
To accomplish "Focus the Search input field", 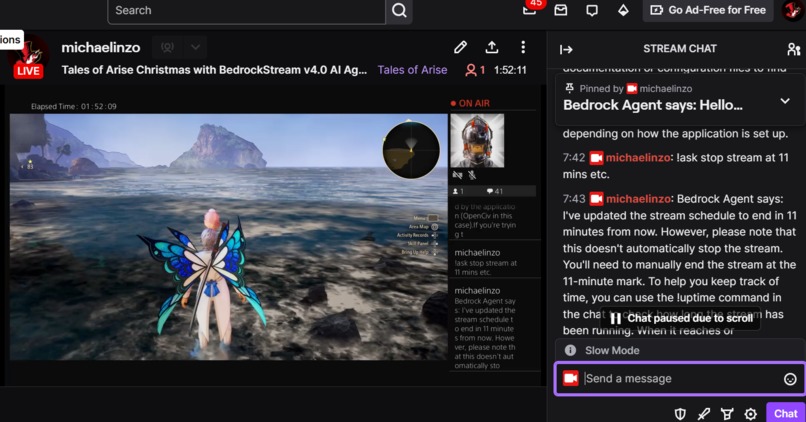I will pyautogui.click(x=247, y=11).
